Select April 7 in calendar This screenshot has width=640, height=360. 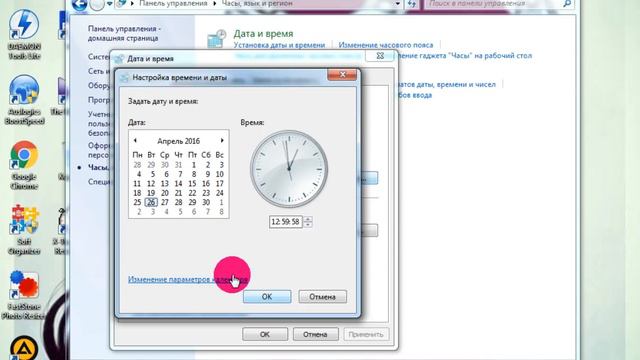180,174
